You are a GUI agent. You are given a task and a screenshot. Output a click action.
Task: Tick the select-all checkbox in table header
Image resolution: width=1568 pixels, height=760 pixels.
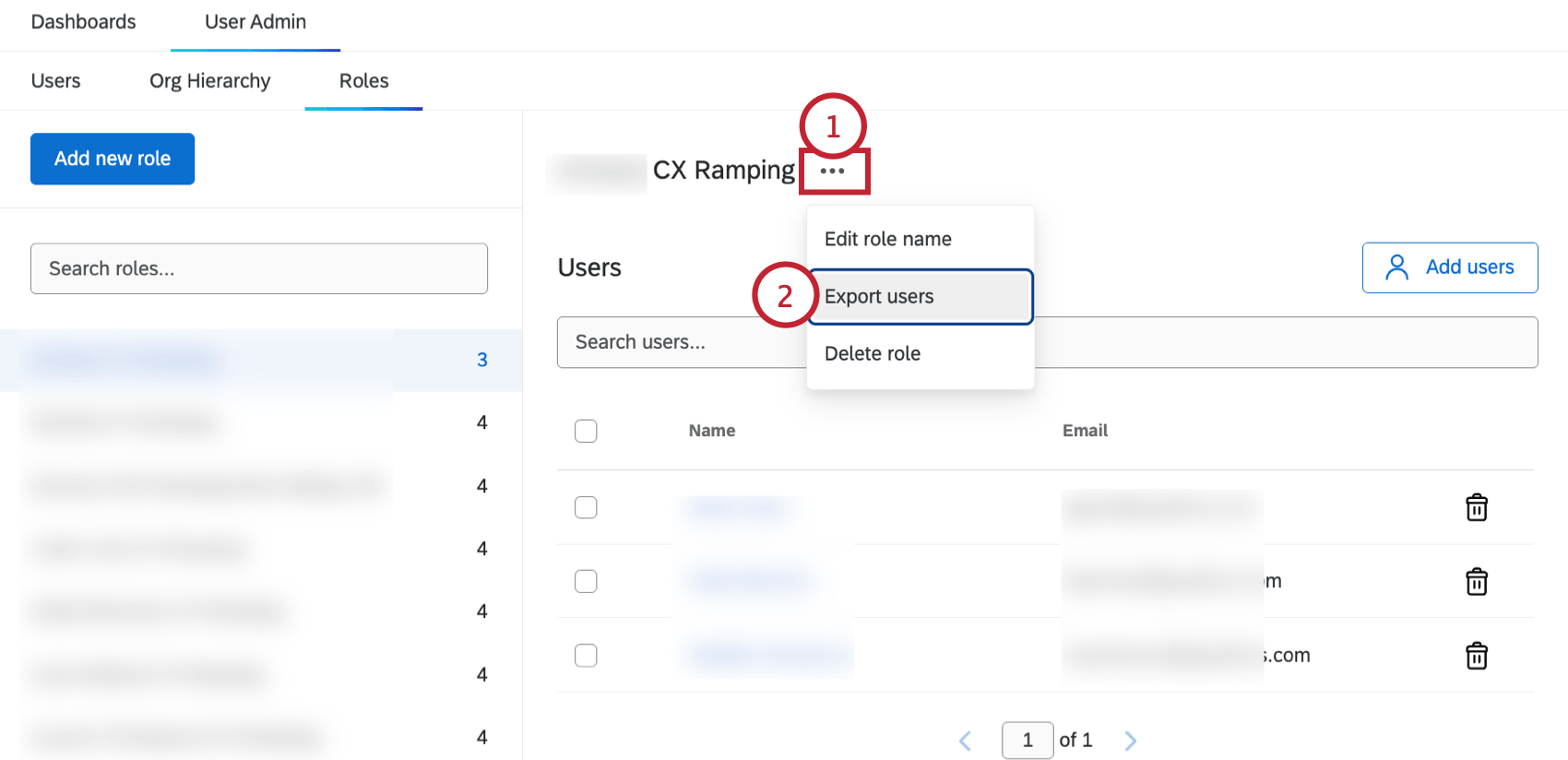[586, 431]
